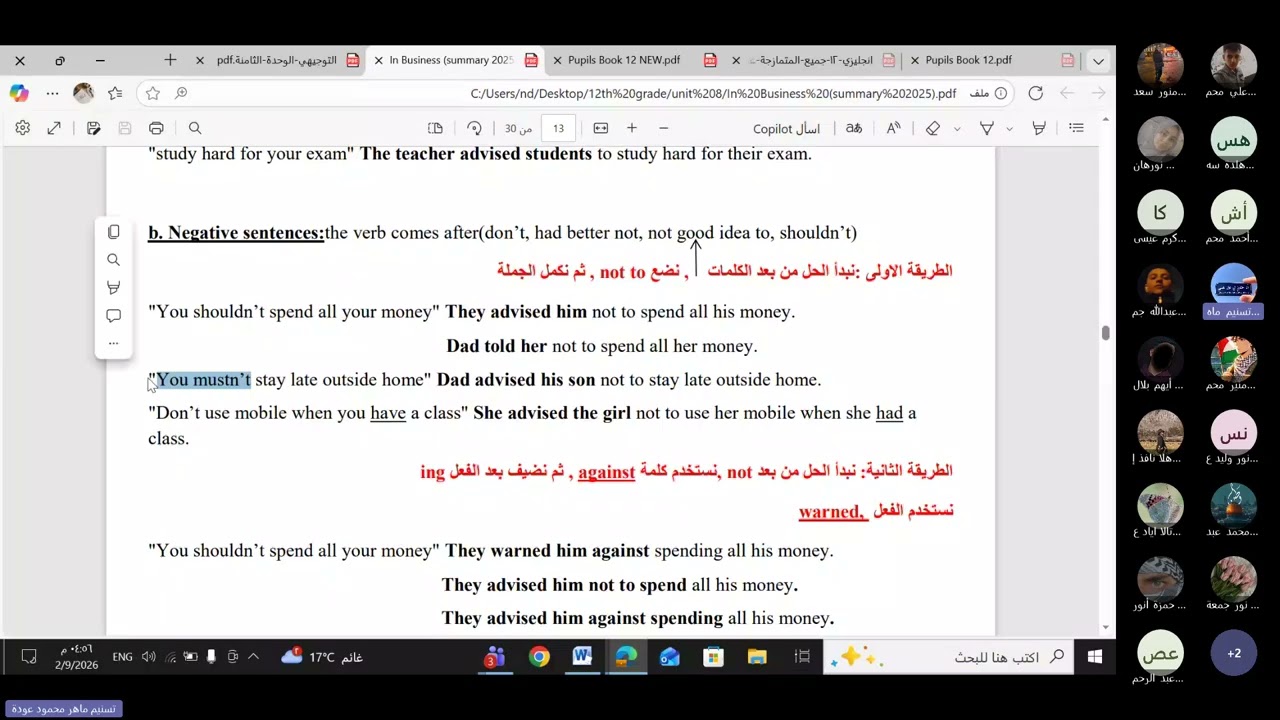This screenshot has height=720, width=1280.
Task: Select the Draw pen tool
Action: [987, 128]
